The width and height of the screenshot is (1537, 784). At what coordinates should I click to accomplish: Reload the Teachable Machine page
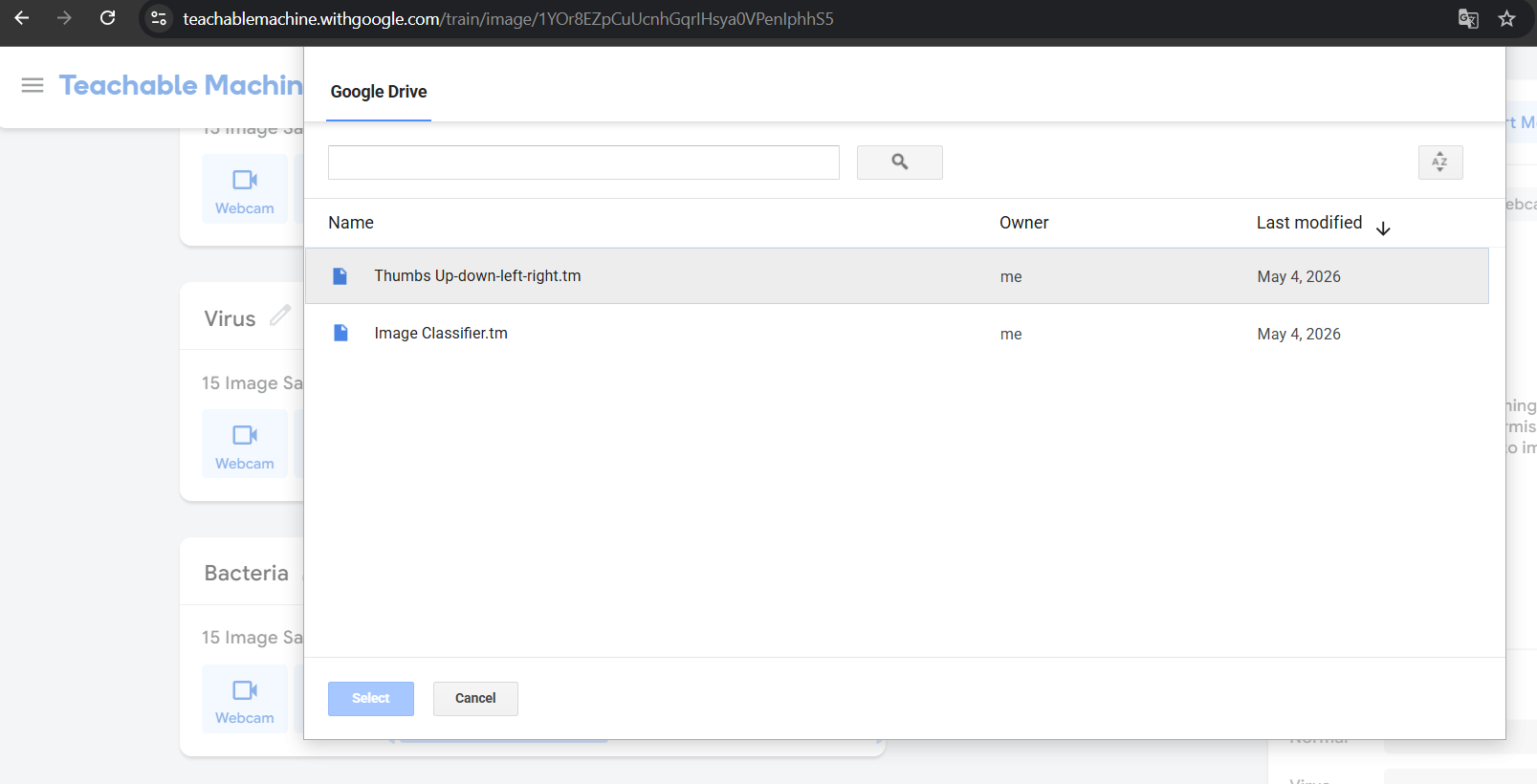108,18
